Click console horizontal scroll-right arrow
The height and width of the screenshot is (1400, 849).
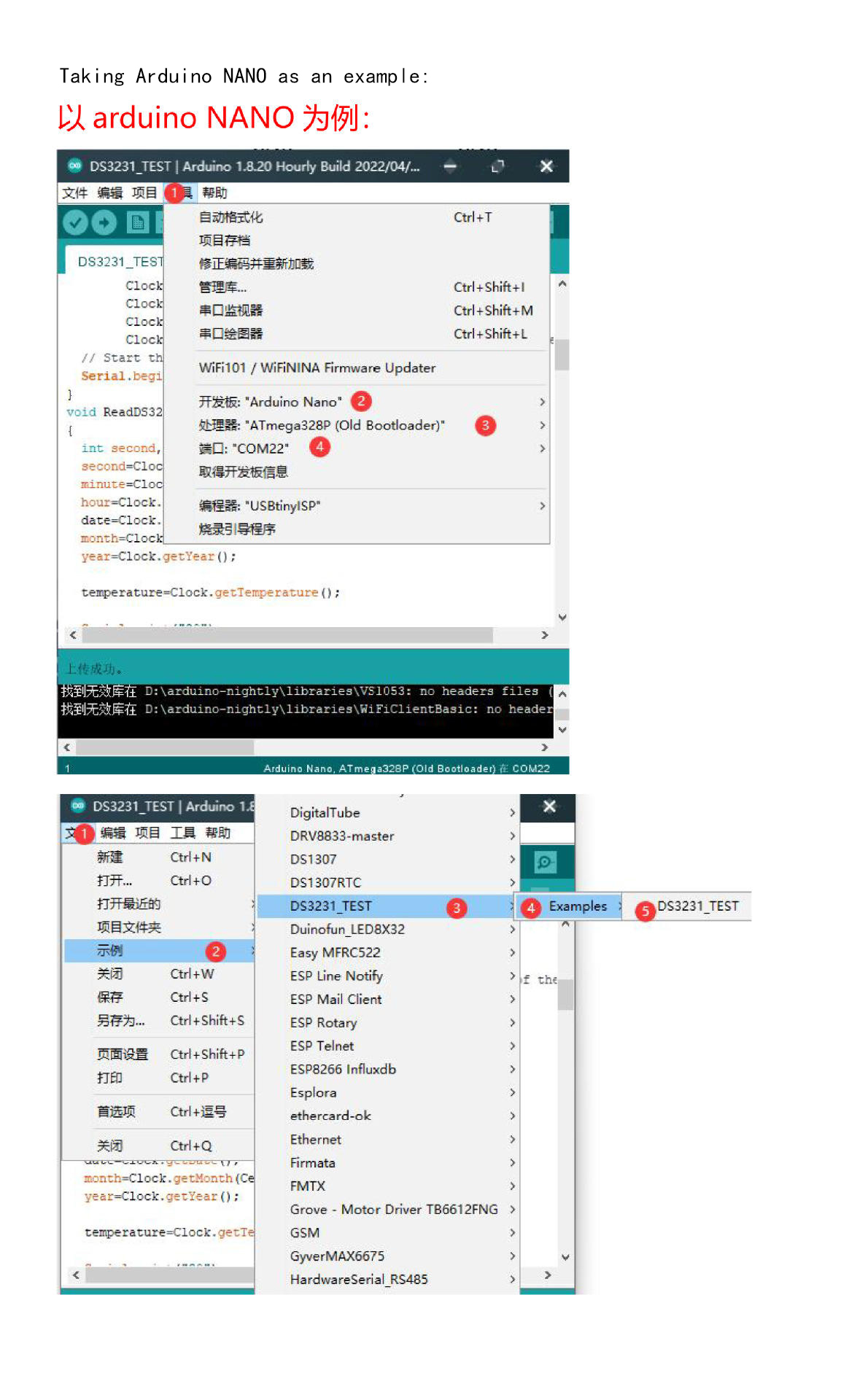tap(544, 747)
